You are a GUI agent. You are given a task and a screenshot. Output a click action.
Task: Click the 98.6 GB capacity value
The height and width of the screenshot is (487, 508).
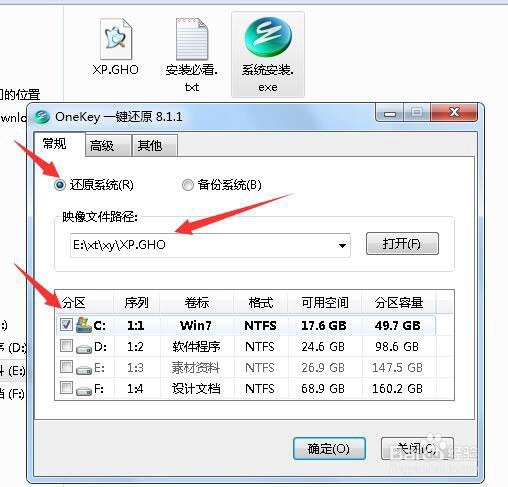point(397,347)
